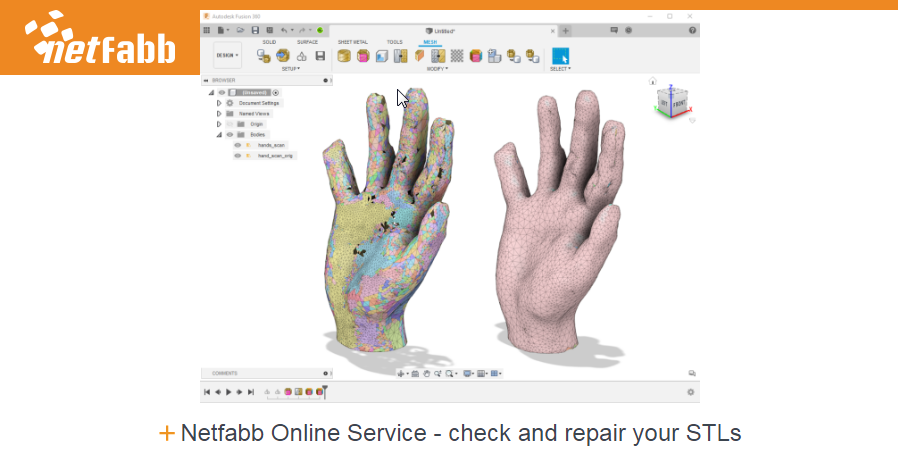Select the pink cube mesh Modify tool
The height and width of the screenshot is (460, 898).
pyautogui.click(x=363, y=56)
